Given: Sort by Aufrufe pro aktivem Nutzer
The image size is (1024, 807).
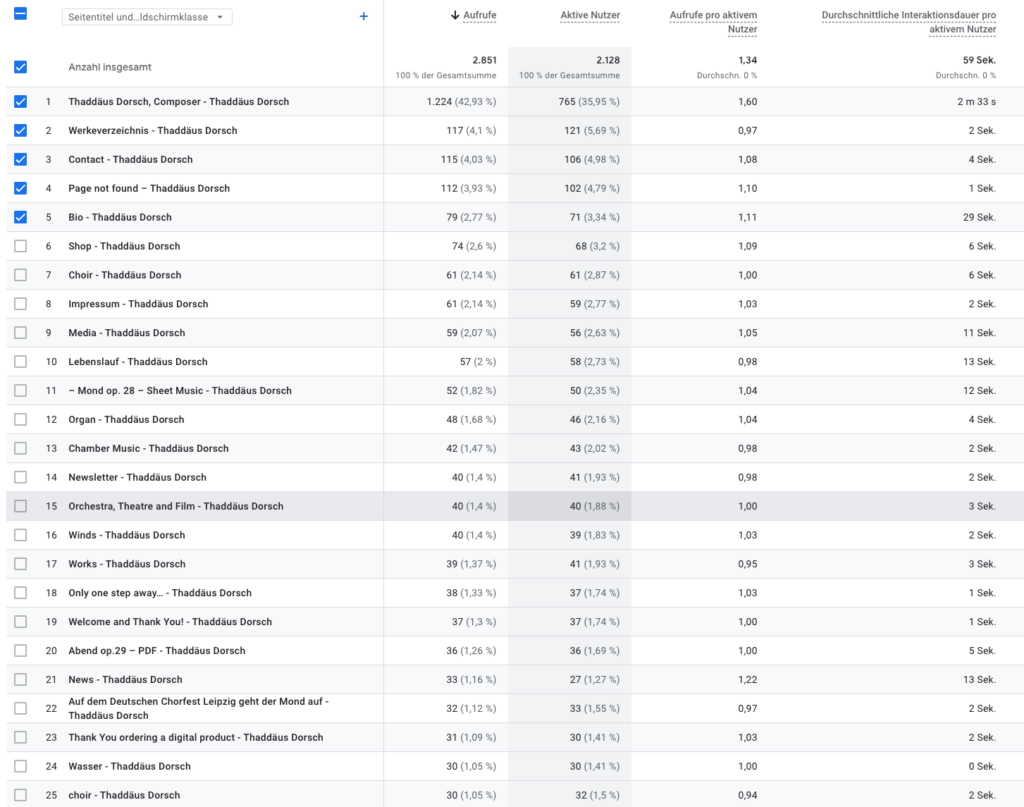Looking at the screenshot, I should pos(713,22).
